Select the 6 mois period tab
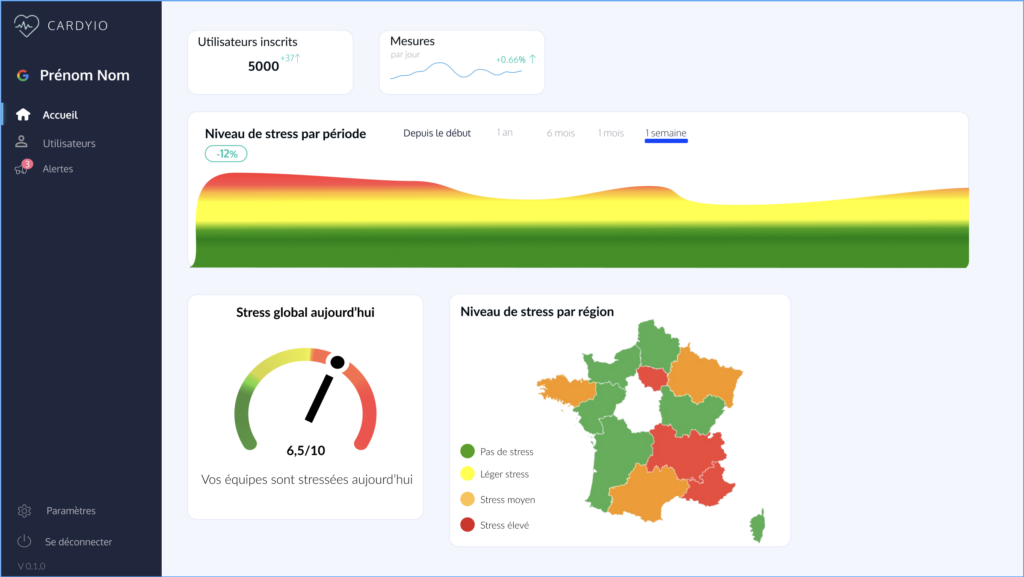Image resolution: width=1024 pixels, height=577 pixels. tap(560, 133)
